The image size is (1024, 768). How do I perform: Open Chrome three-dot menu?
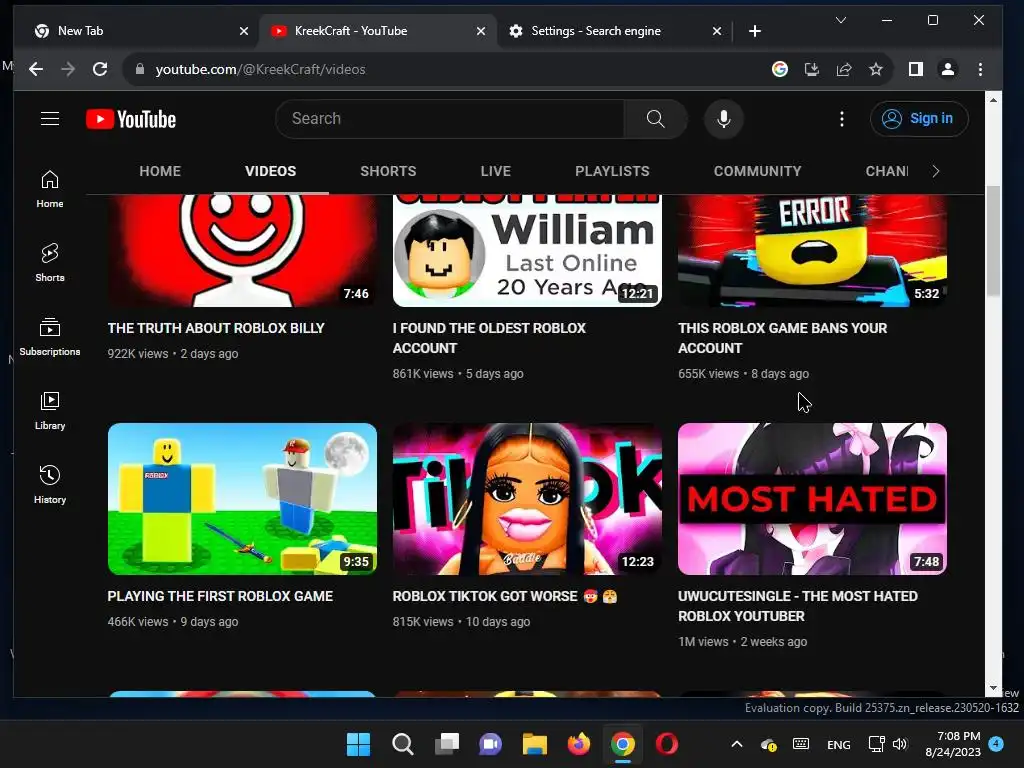pos(980,69)
